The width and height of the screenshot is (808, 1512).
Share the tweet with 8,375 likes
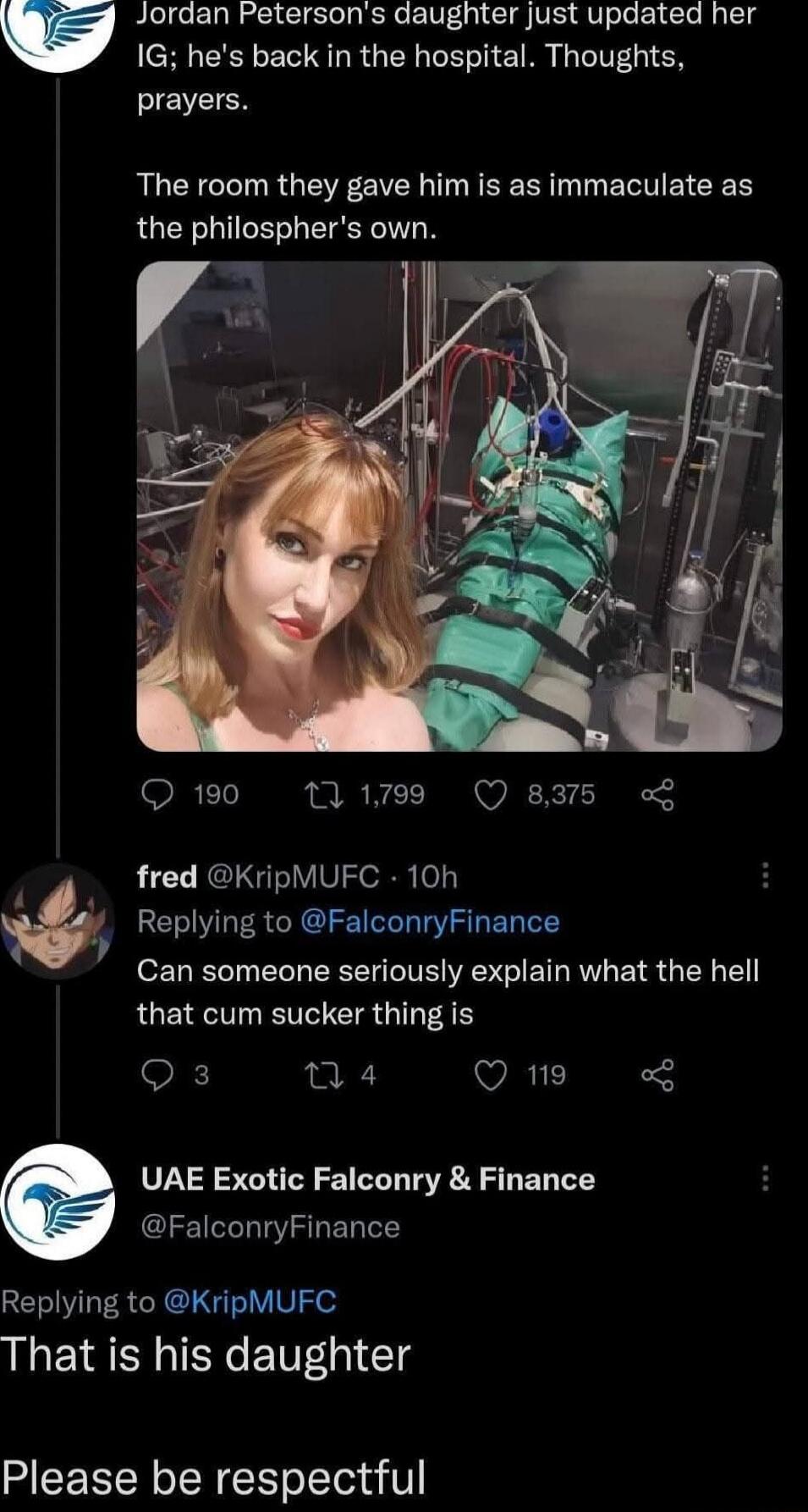point(657,795)
